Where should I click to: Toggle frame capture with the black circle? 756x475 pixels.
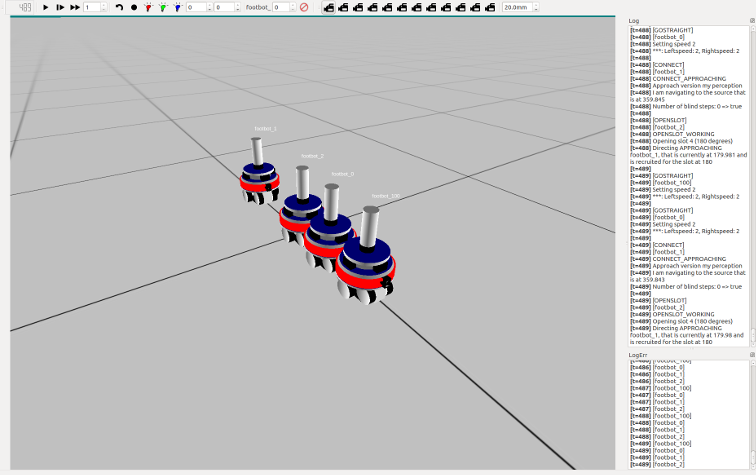(x=134, y=7)
